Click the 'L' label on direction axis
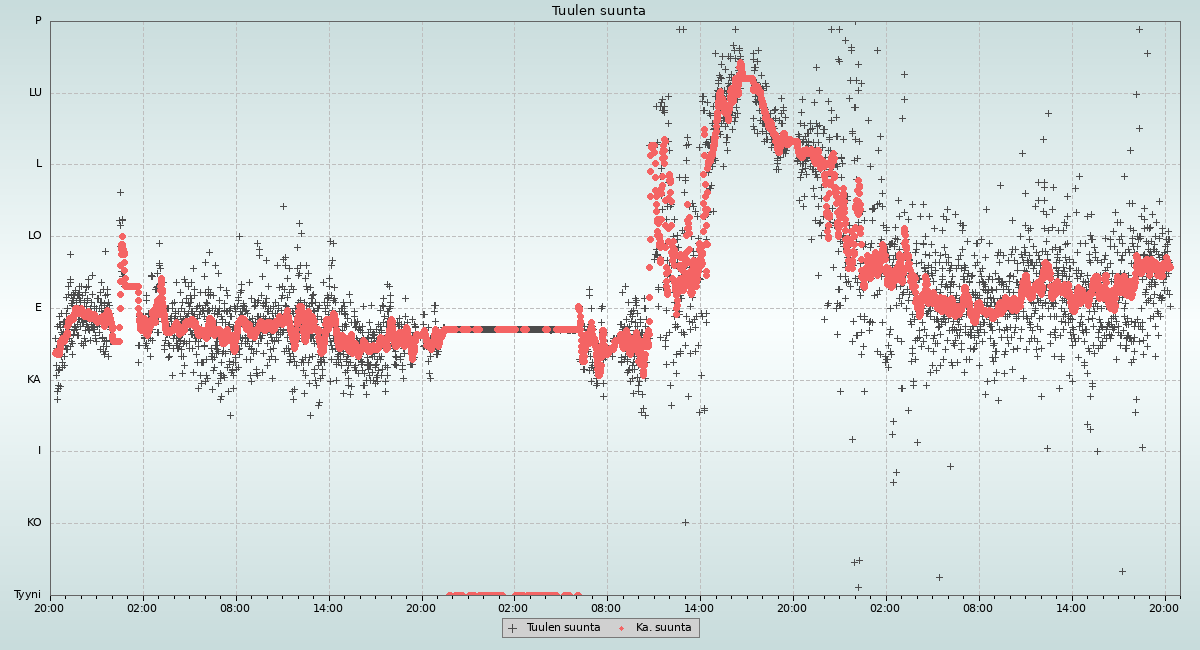 coord(39,164)
